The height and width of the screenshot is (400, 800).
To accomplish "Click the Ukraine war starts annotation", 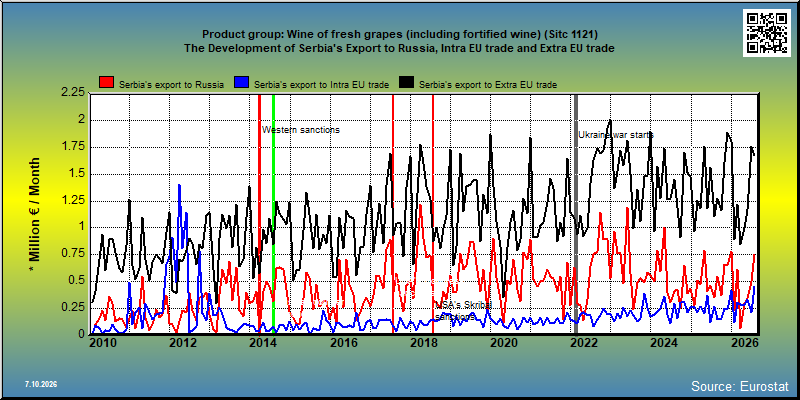I will (616, 135).
